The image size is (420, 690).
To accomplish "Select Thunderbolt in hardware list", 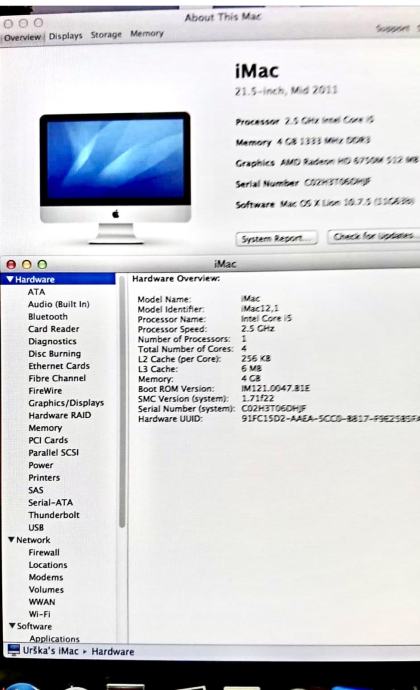I will 54,514.
